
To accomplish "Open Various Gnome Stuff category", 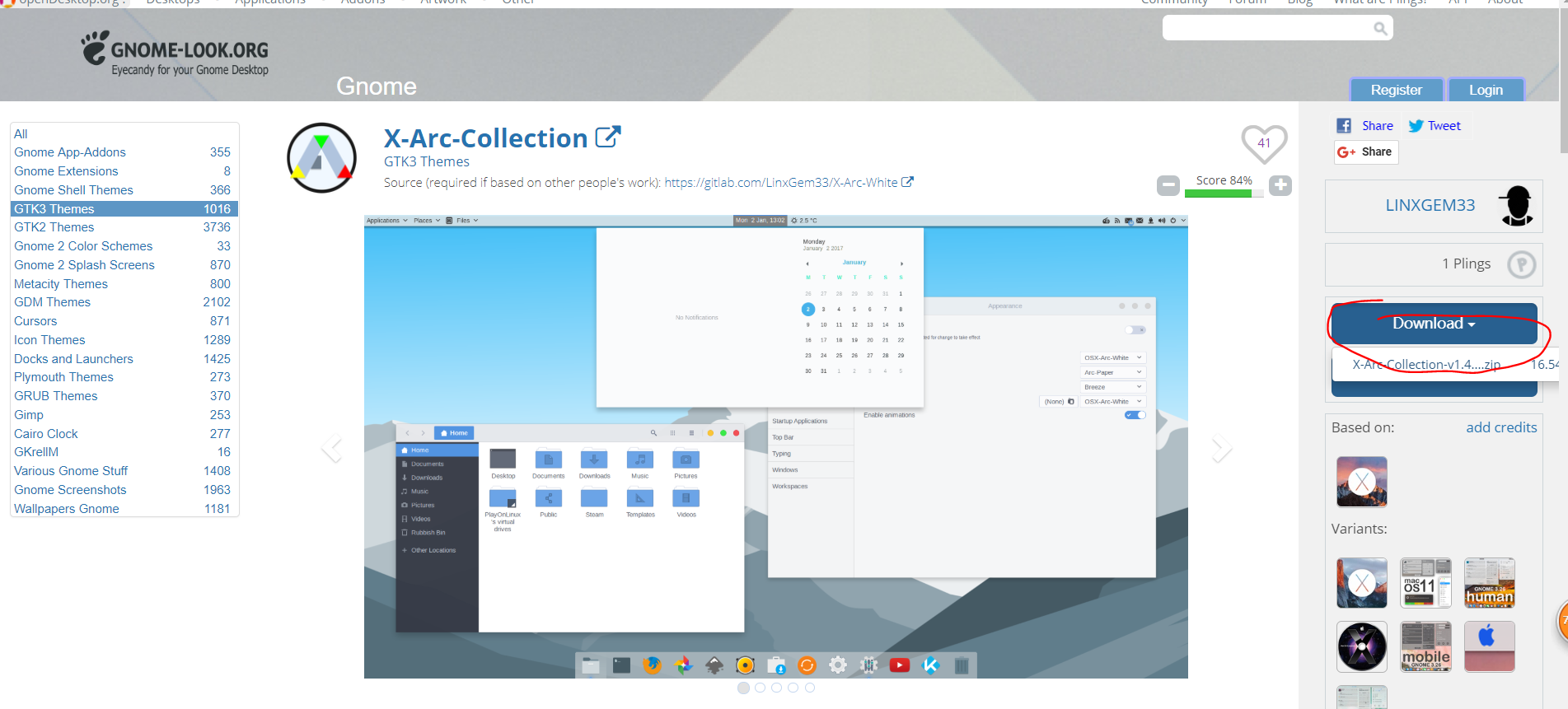I will [71, 471].
